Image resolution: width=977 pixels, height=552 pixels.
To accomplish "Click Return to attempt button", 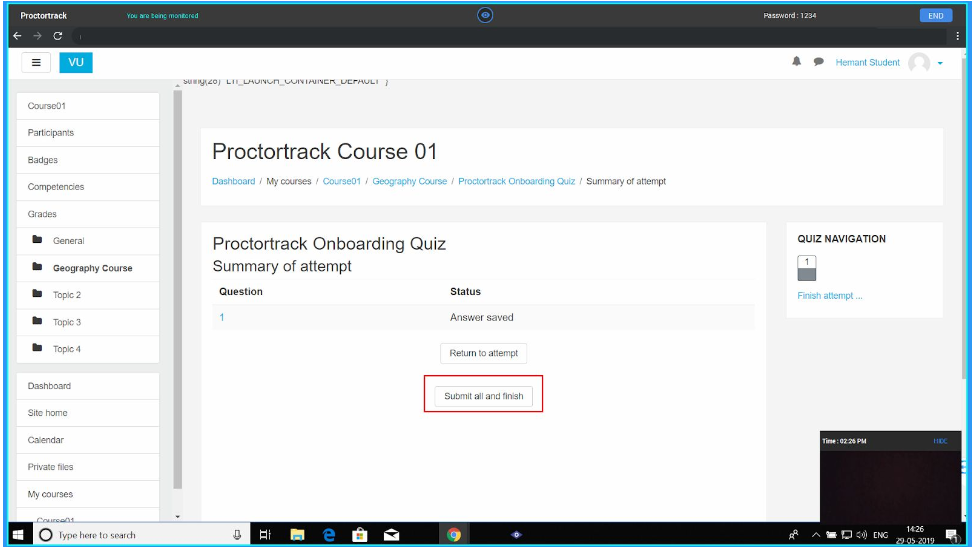I will pos(484,353).
